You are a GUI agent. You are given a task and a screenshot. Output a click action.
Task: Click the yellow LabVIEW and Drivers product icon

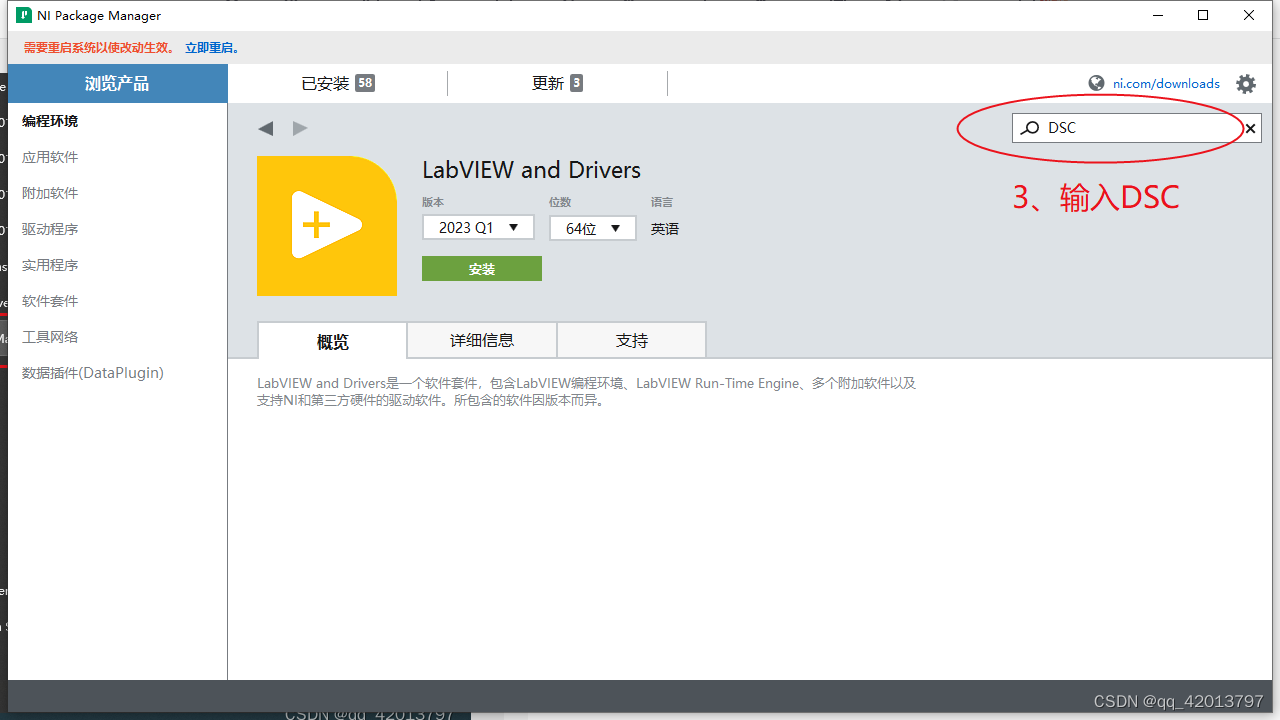(328, 226)
